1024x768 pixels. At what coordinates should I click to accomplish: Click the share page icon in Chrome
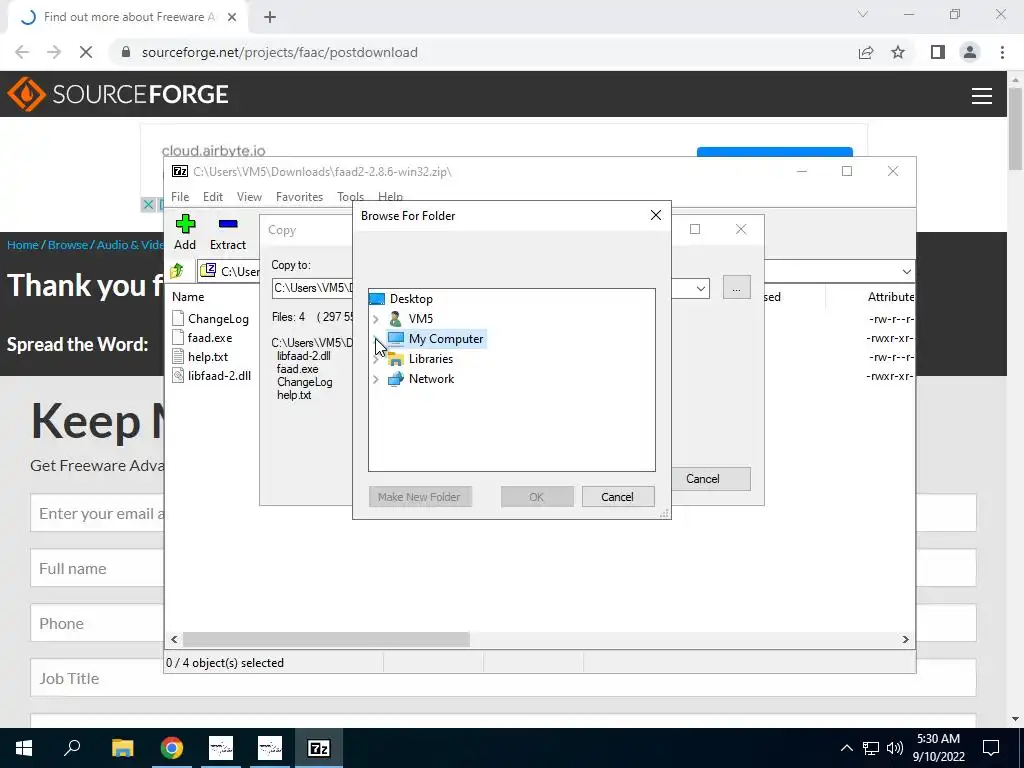866,52
